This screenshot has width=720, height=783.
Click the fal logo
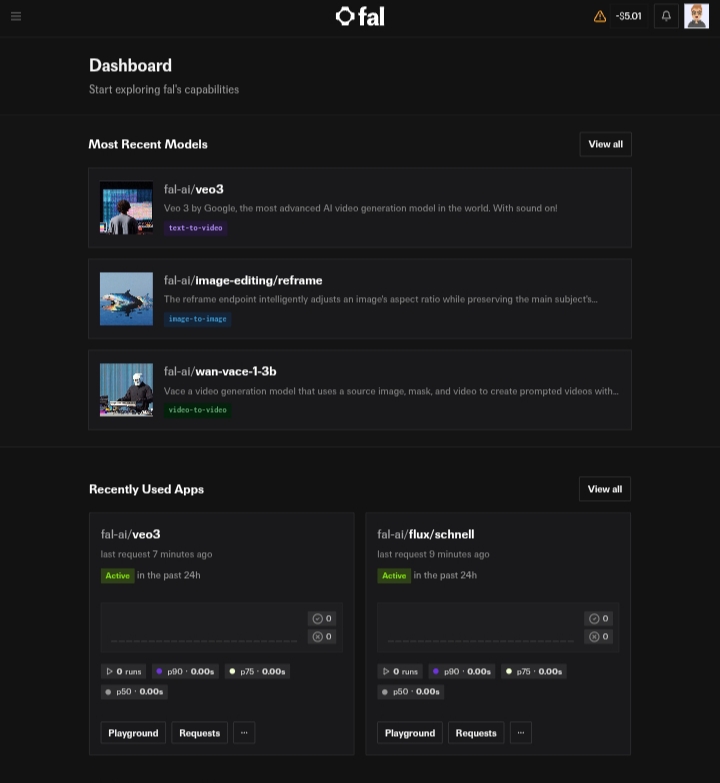(360, 16)
